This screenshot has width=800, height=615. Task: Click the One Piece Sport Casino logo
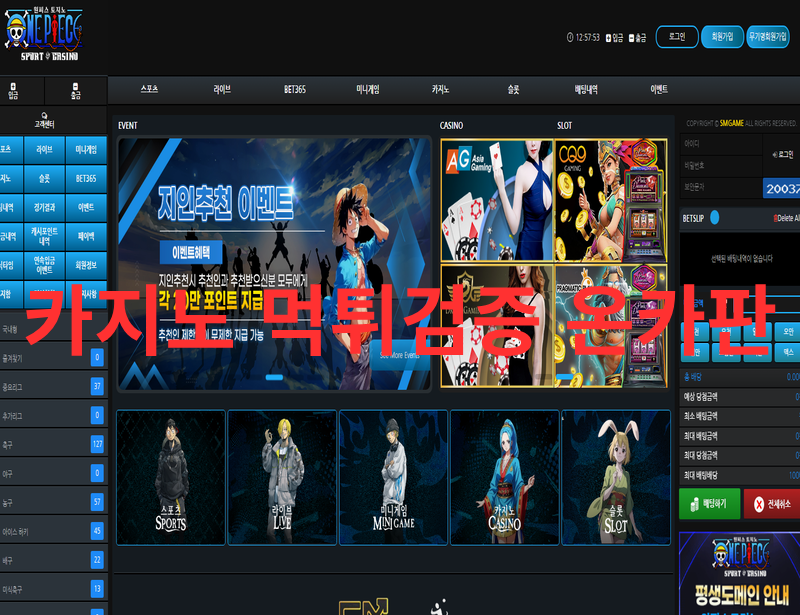coord(44,34)
